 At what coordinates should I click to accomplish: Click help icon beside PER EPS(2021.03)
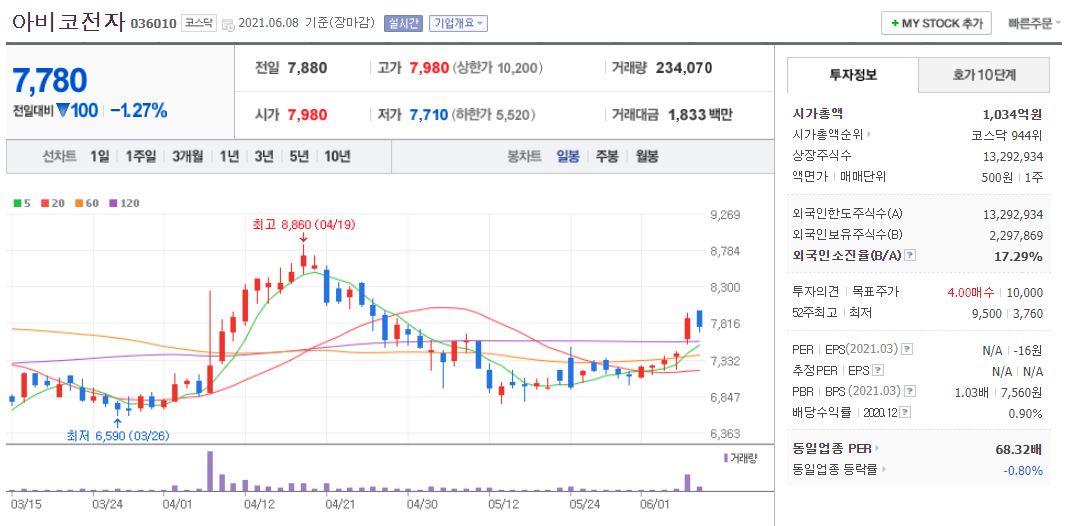907,349
